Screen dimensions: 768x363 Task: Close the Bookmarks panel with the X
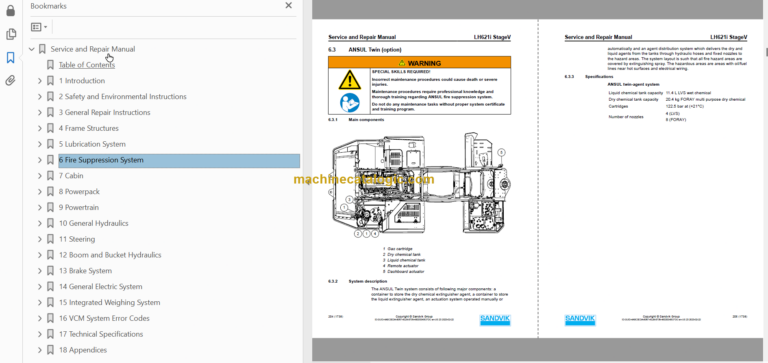pos(288,5)
